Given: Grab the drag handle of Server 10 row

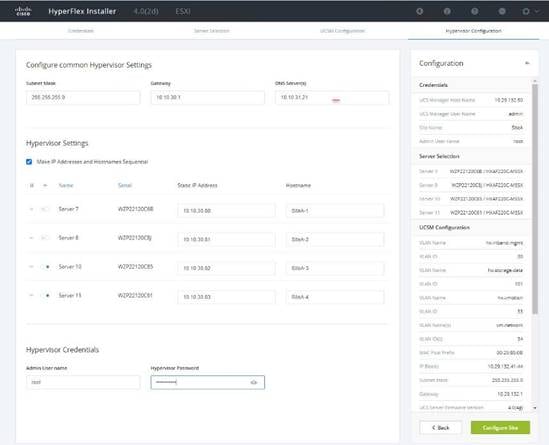Looking at the screenshot, I should click(x=31, y=267).
